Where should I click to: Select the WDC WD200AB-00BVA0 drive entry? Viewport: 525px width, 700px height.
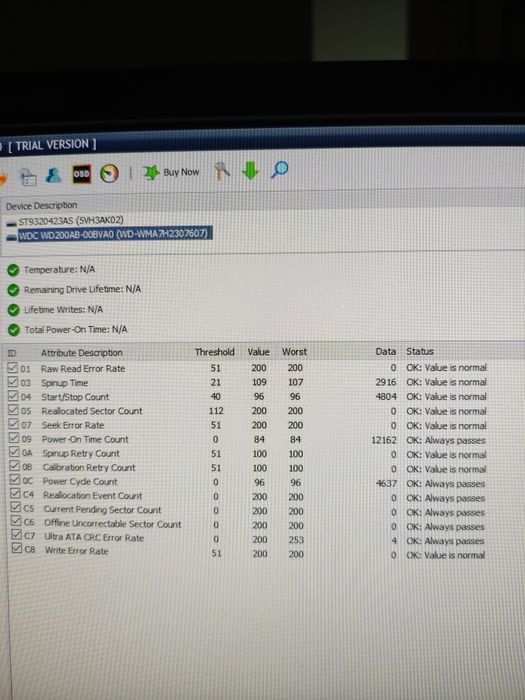coord(115,234)
